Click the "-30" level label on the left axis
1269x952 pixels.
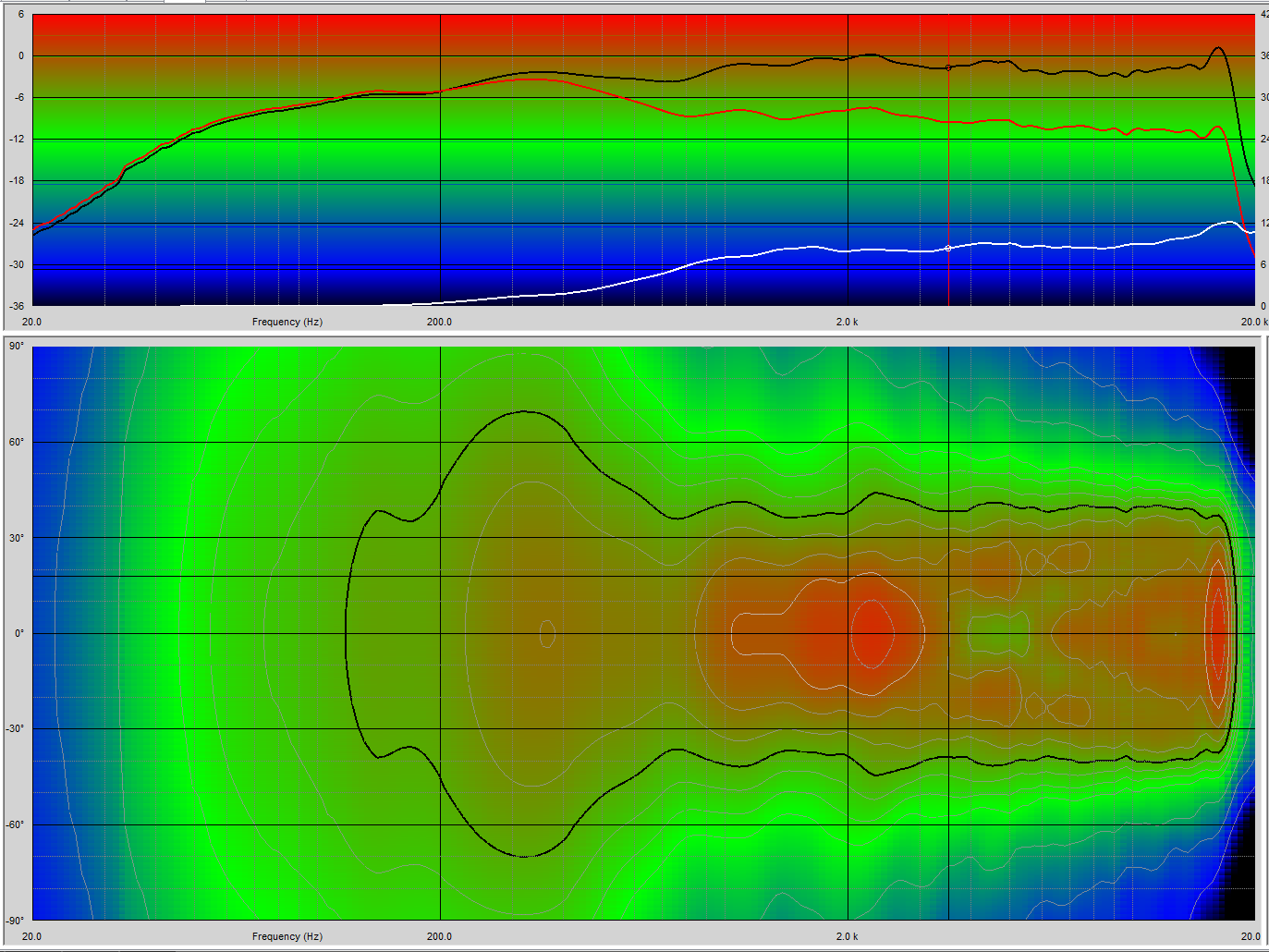tap(17, 264)
